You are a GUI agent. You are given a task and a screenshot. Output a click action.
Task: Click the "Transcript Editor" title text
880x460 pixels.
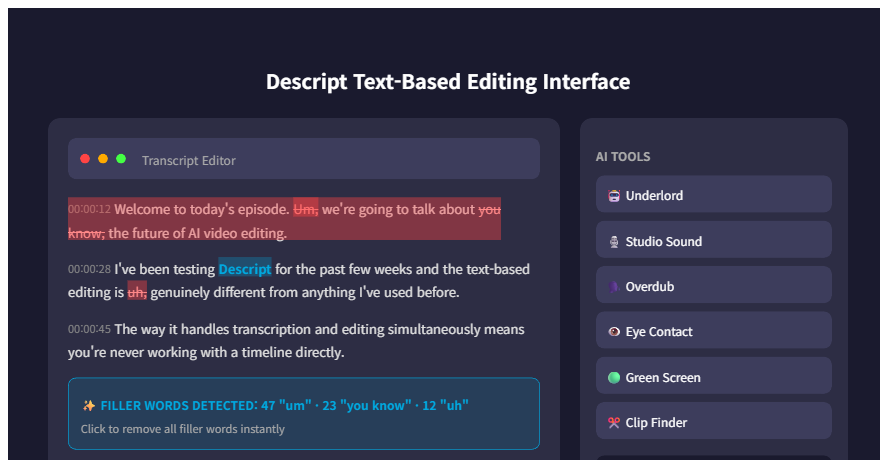pos(189,160)
